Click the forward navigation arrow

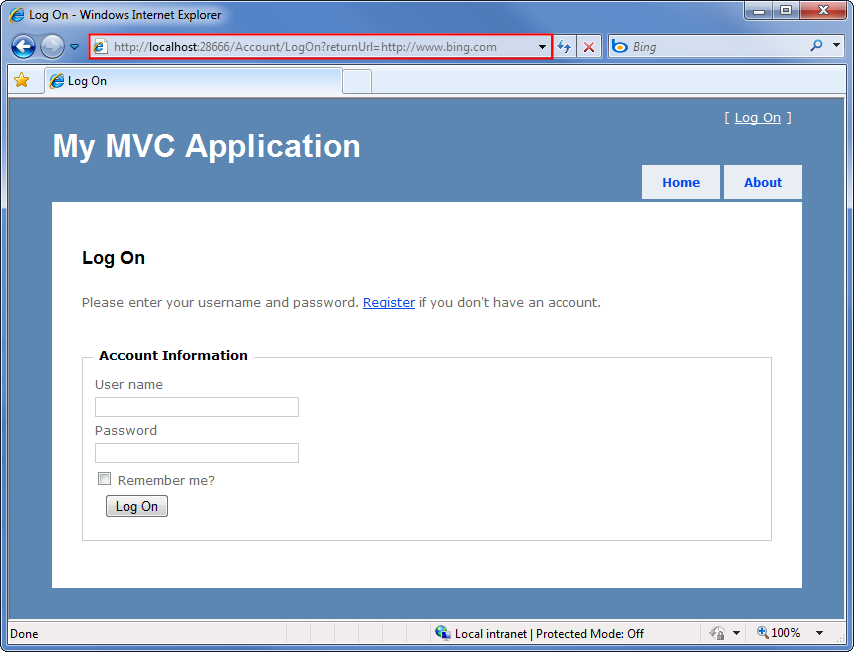pos(50,46)
